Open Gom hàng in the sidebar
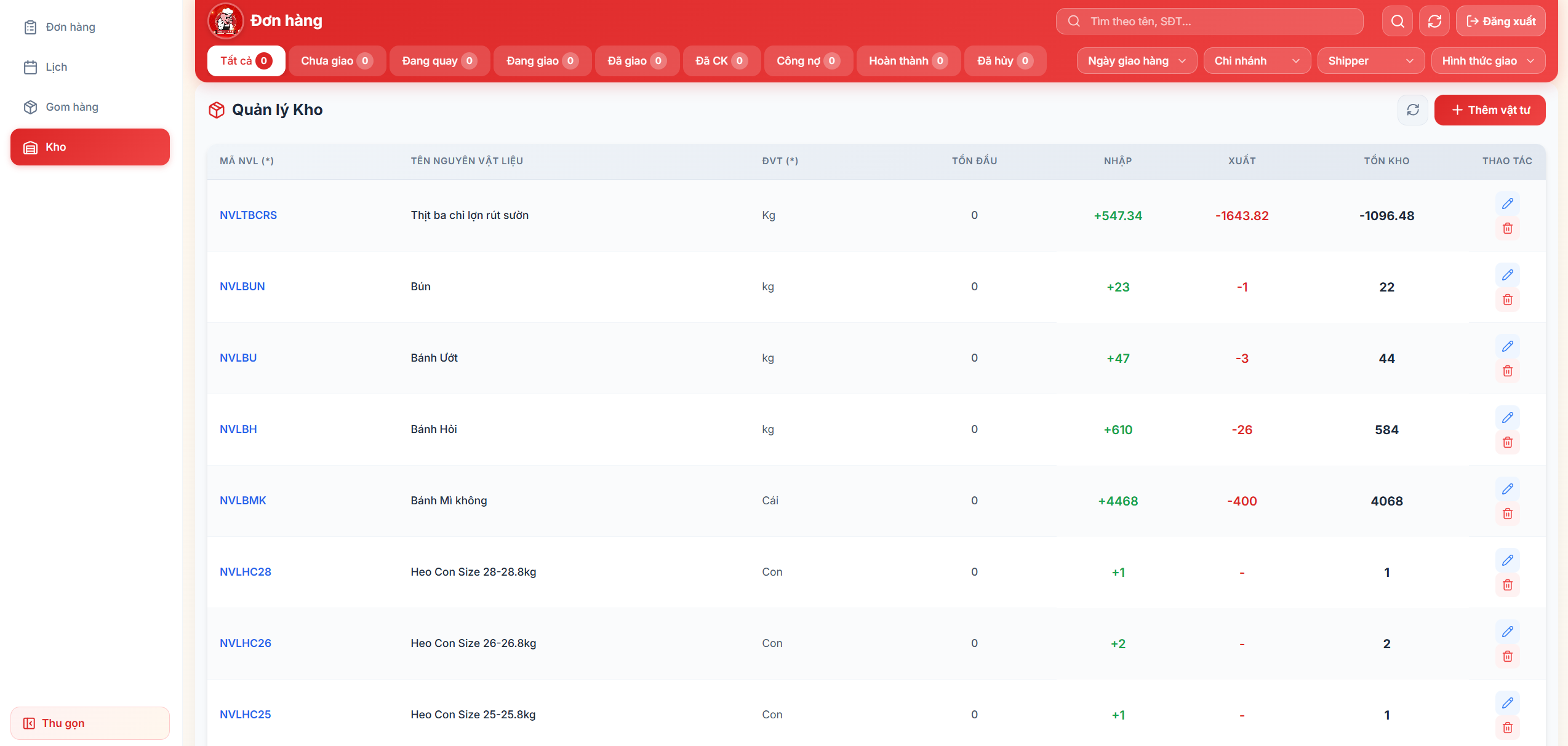The width and height of the screenshot is (1568, 746). [72, 107]
